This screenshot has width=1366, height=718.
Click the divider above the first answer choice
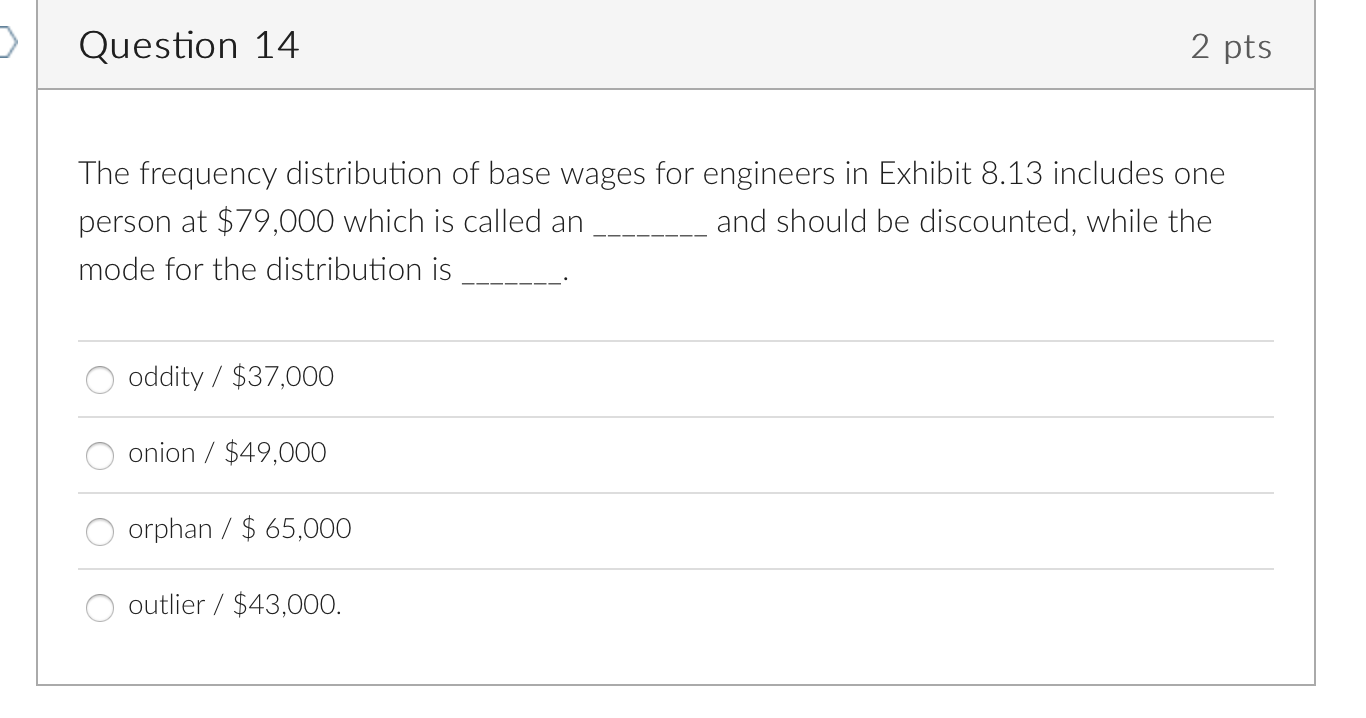676,341
